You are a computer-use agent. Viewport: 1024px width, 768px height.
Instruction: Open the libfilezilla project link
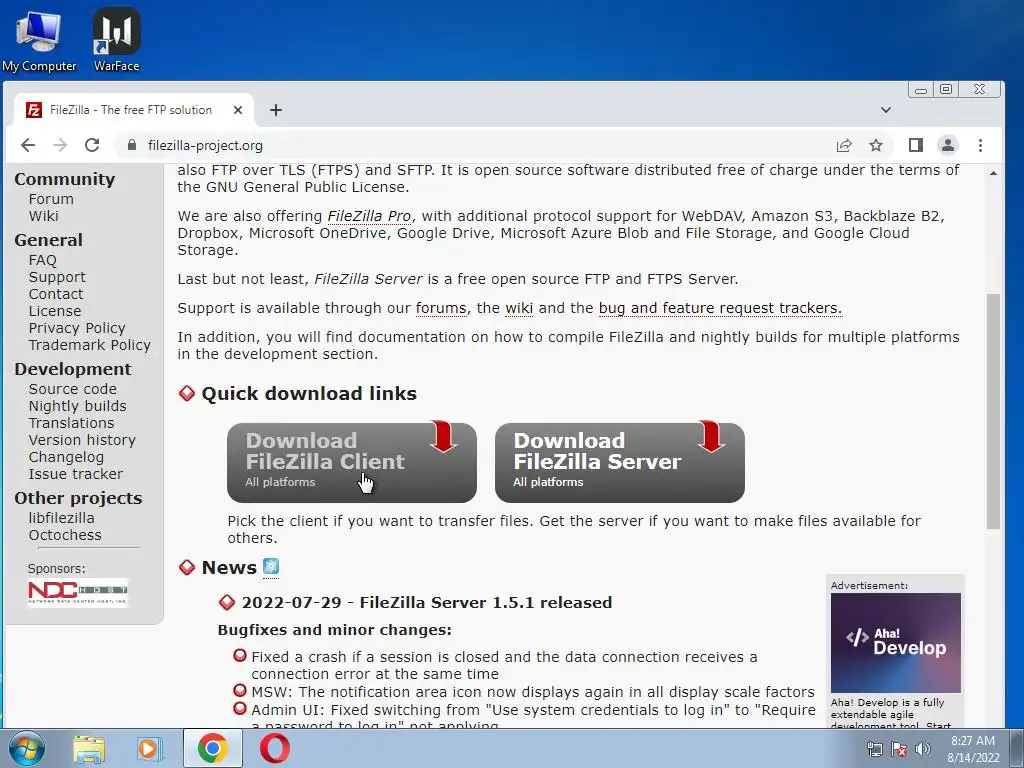tap(61, 517)
